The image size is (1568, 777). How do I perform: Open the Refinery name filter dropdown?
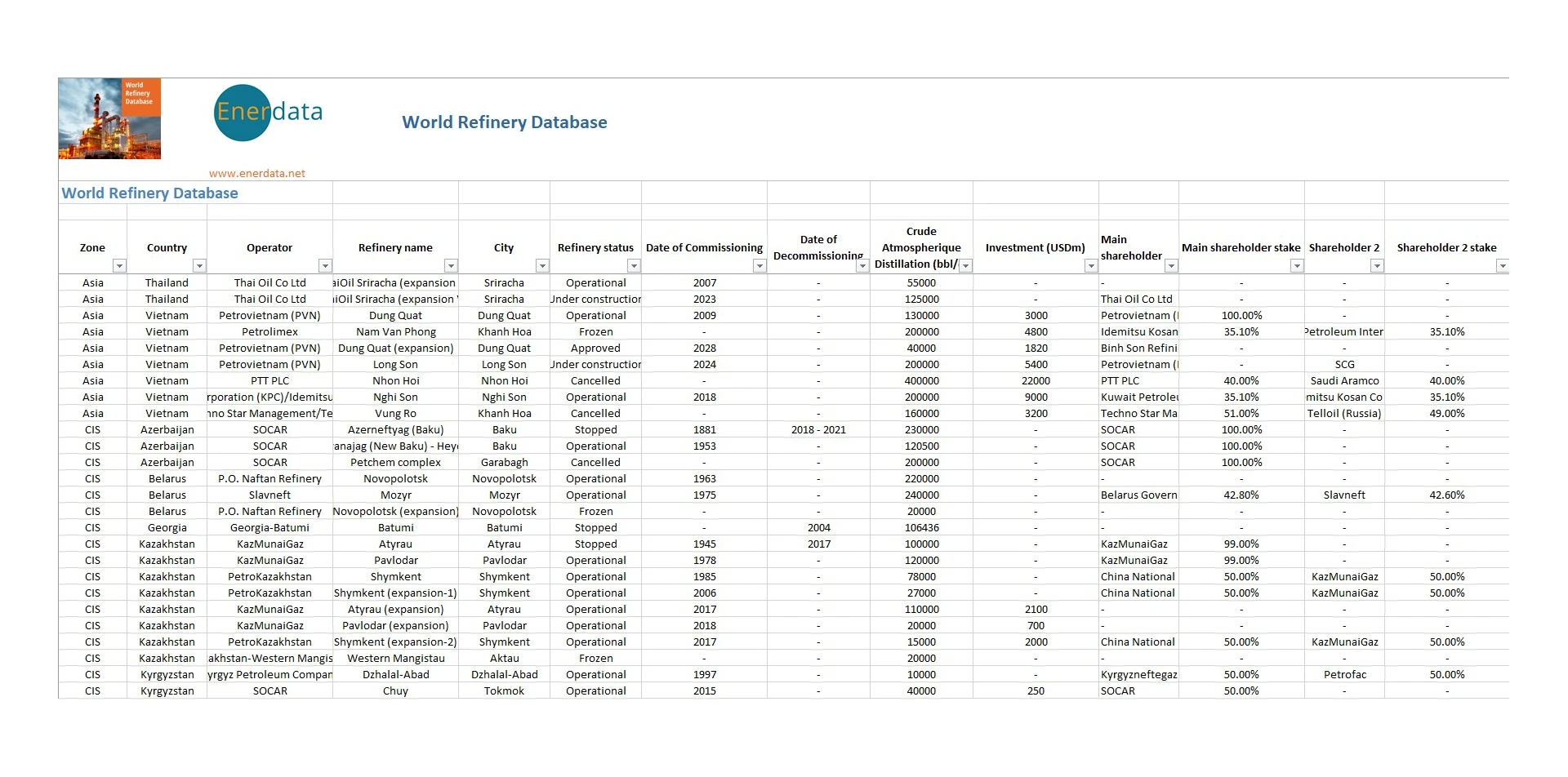tap(451, 266)
